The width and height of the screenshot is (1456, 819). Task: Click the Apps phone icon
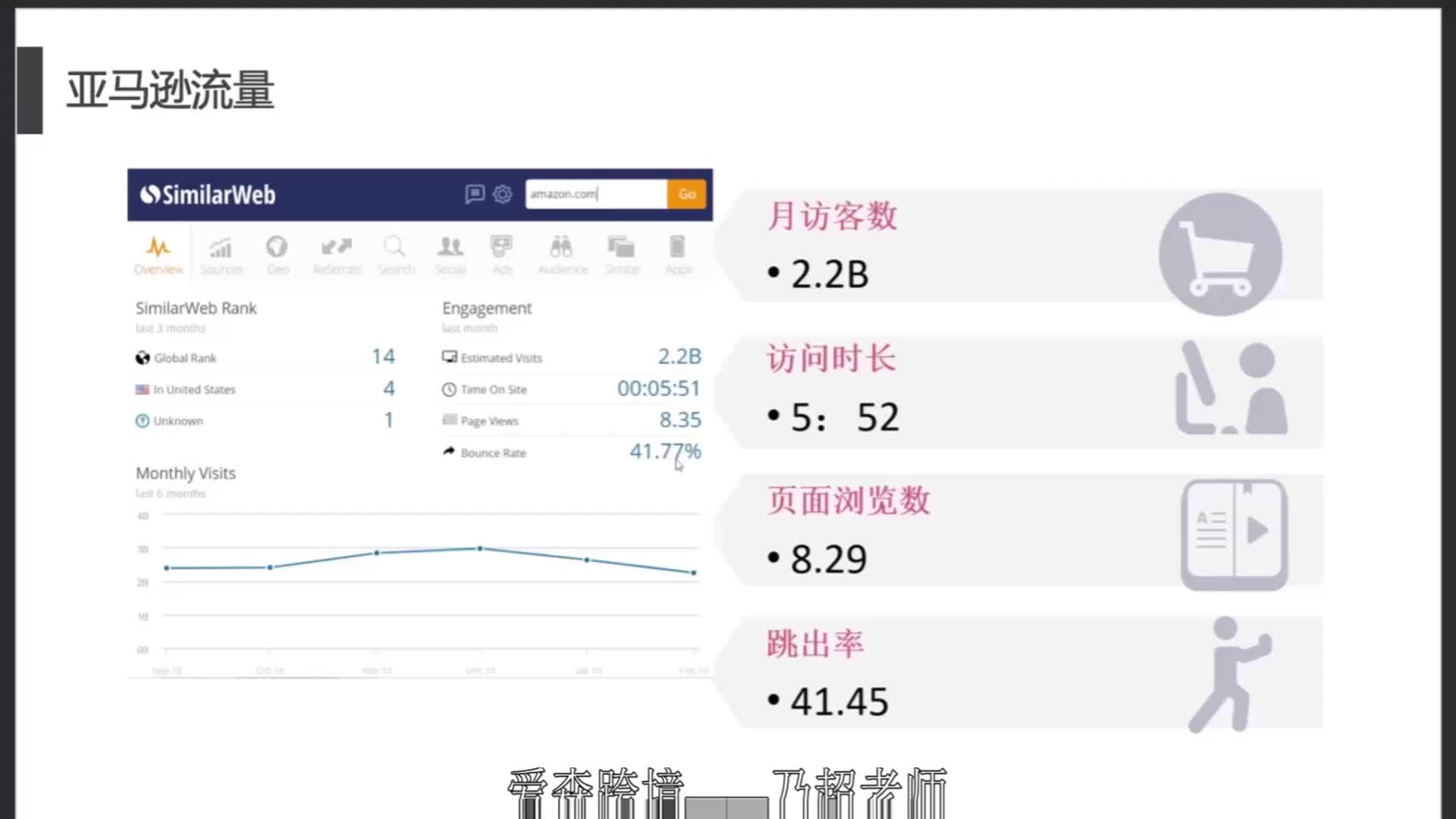[x=677, y=247]
